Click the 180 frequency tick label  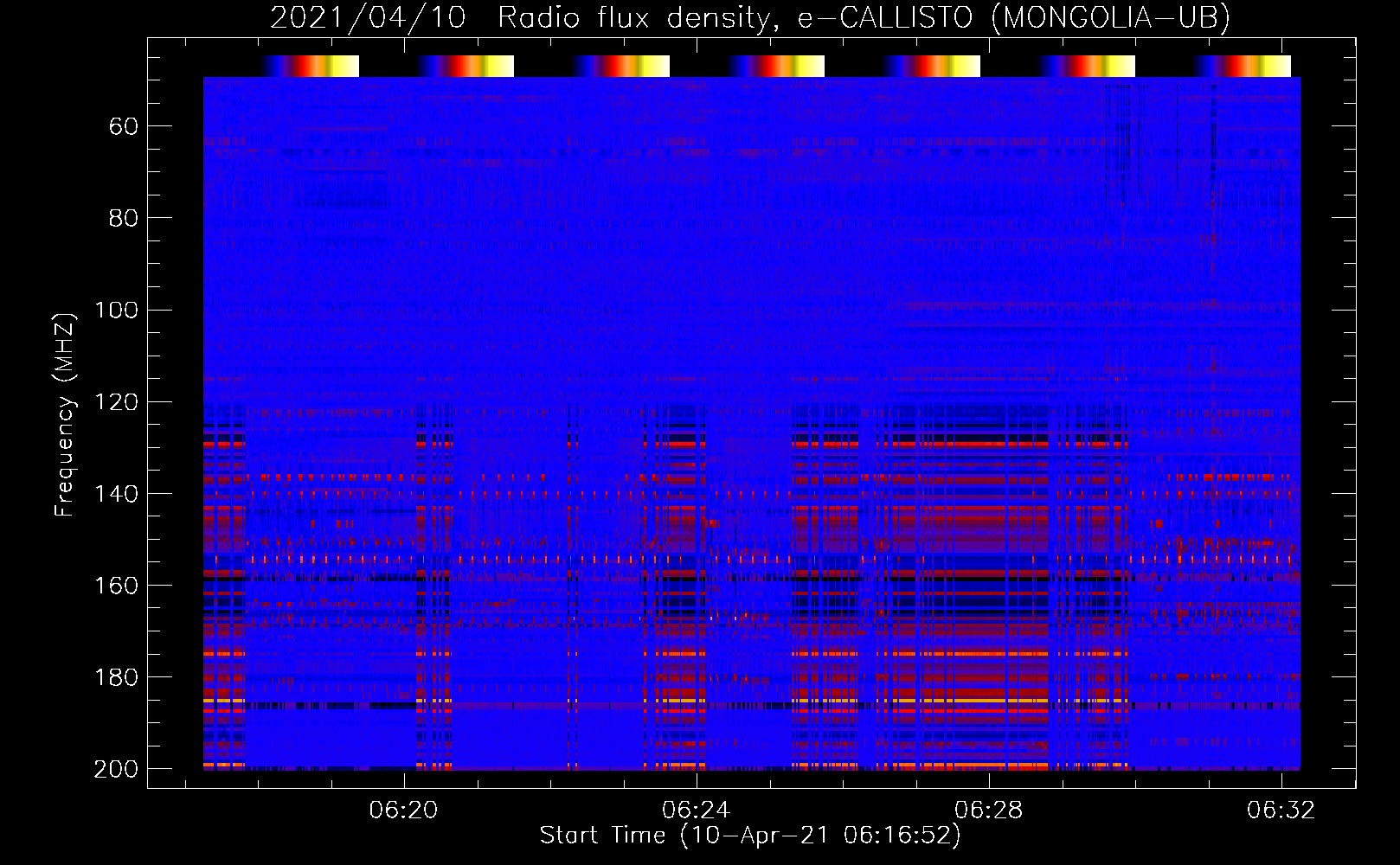coord(116,677)
